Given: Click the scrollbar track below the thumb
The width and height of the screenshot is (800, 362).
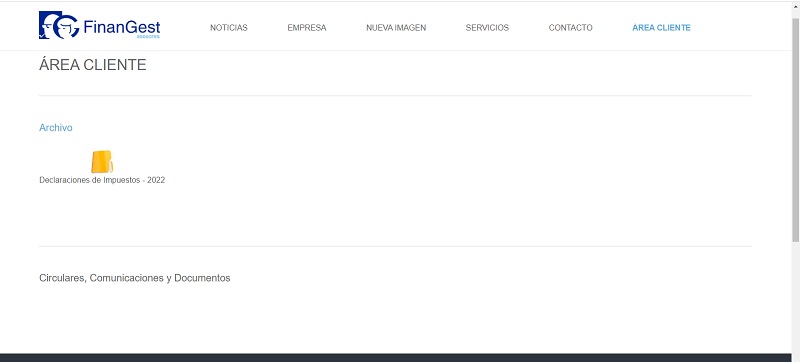Looking at the screenshot, I should tap(795, 301).
